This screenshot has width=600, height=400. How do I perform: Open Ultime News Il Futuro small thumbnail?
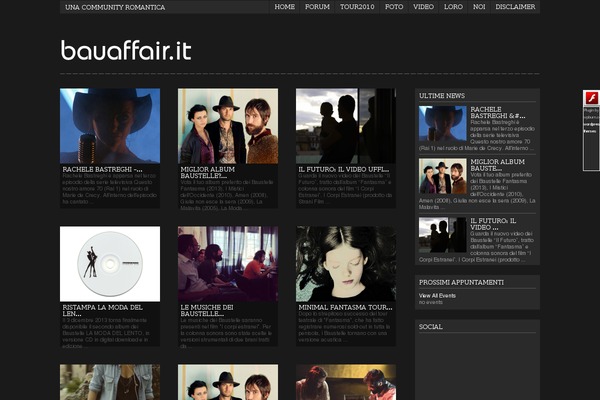pyautogui.click(x=442, y=235)
